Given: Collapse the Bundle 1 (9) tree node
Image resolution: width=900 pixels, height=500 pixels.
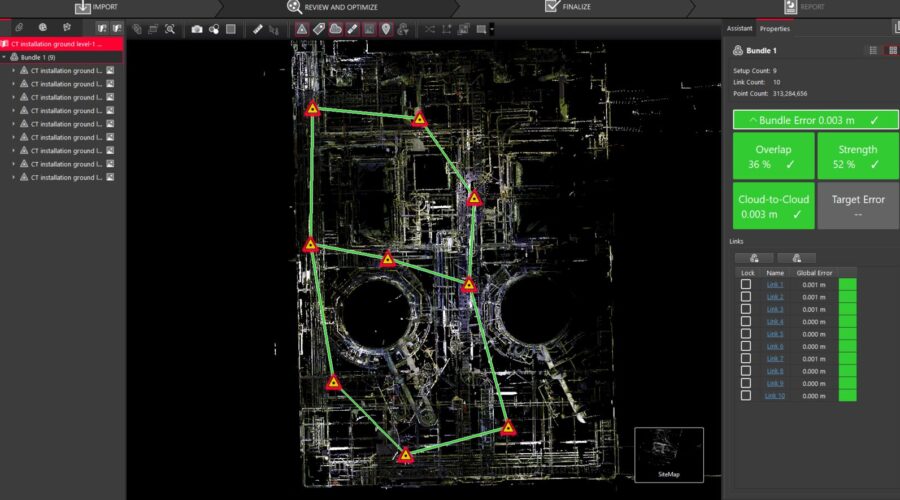Looking at the screenshot, I should coord(6,58).
